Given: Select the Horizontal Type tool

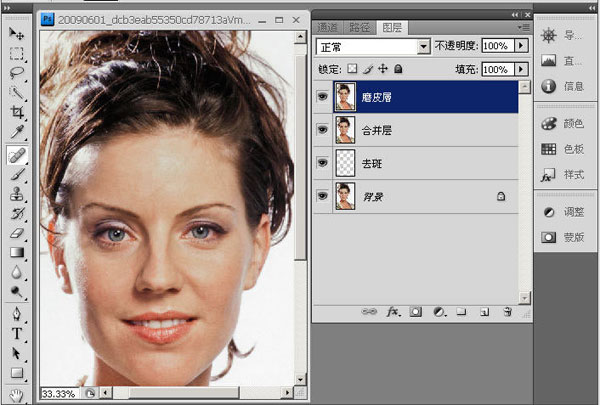Looking at the screenshot, I should coord(17,333).
